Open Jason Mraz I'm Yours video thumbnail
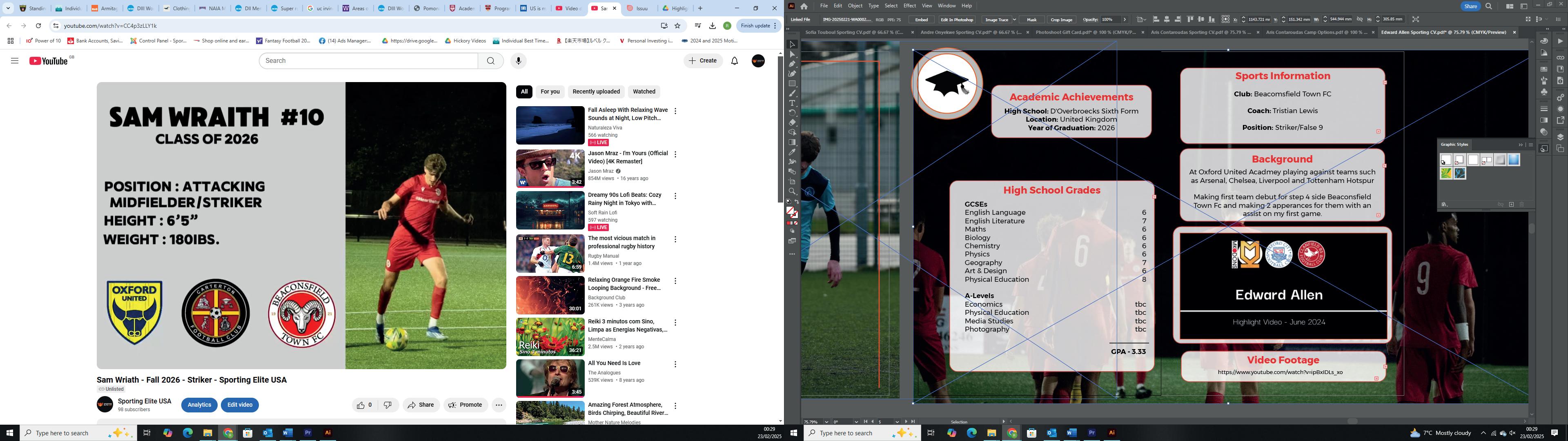The width and height of the screenshot is (1568, 441). pos(550,169)
